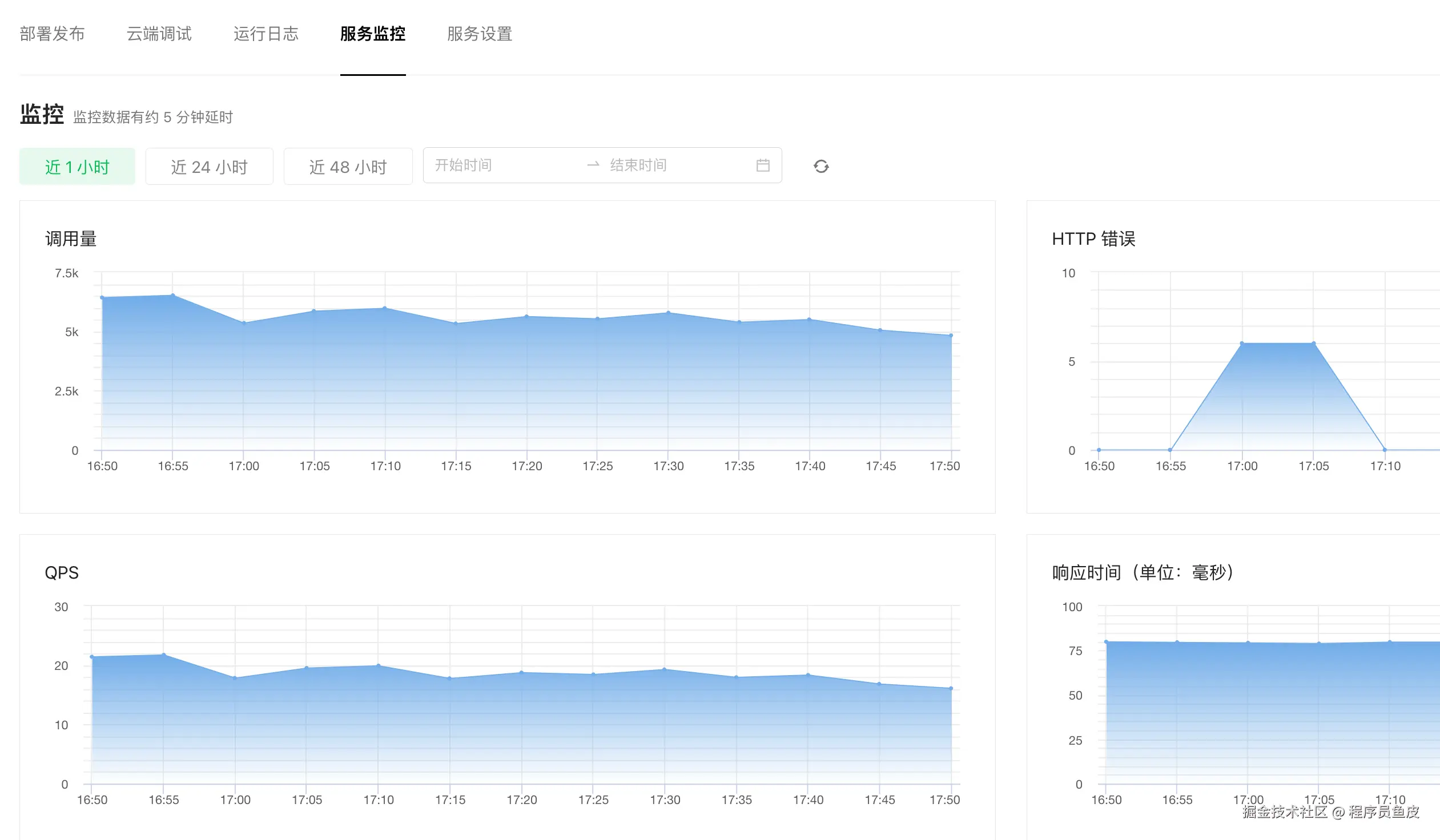Open the 云端调试 tab
The image size is (1440, 840).
[159, 34]
